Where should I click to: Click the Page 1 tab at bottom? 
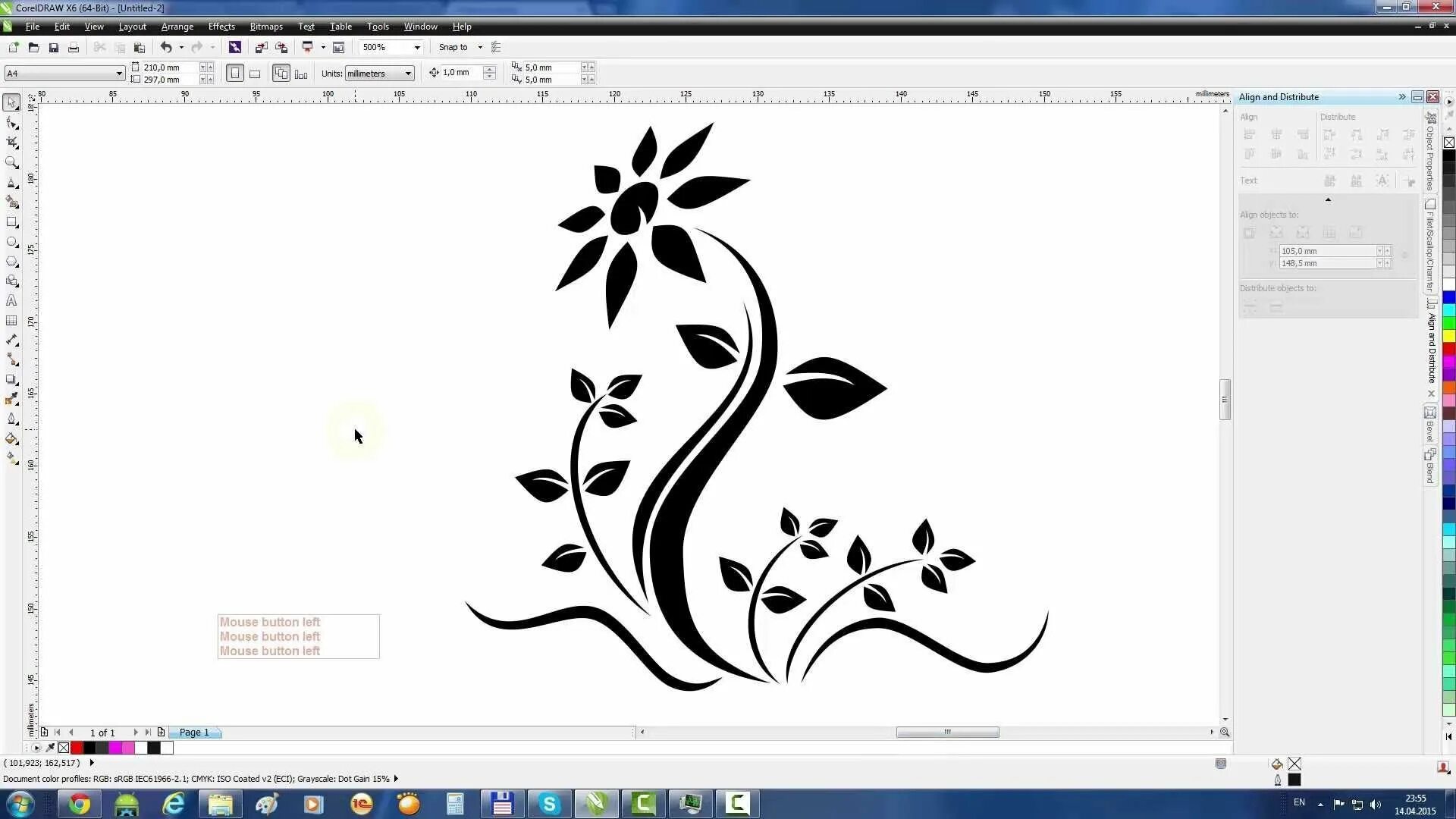point(194,732)
